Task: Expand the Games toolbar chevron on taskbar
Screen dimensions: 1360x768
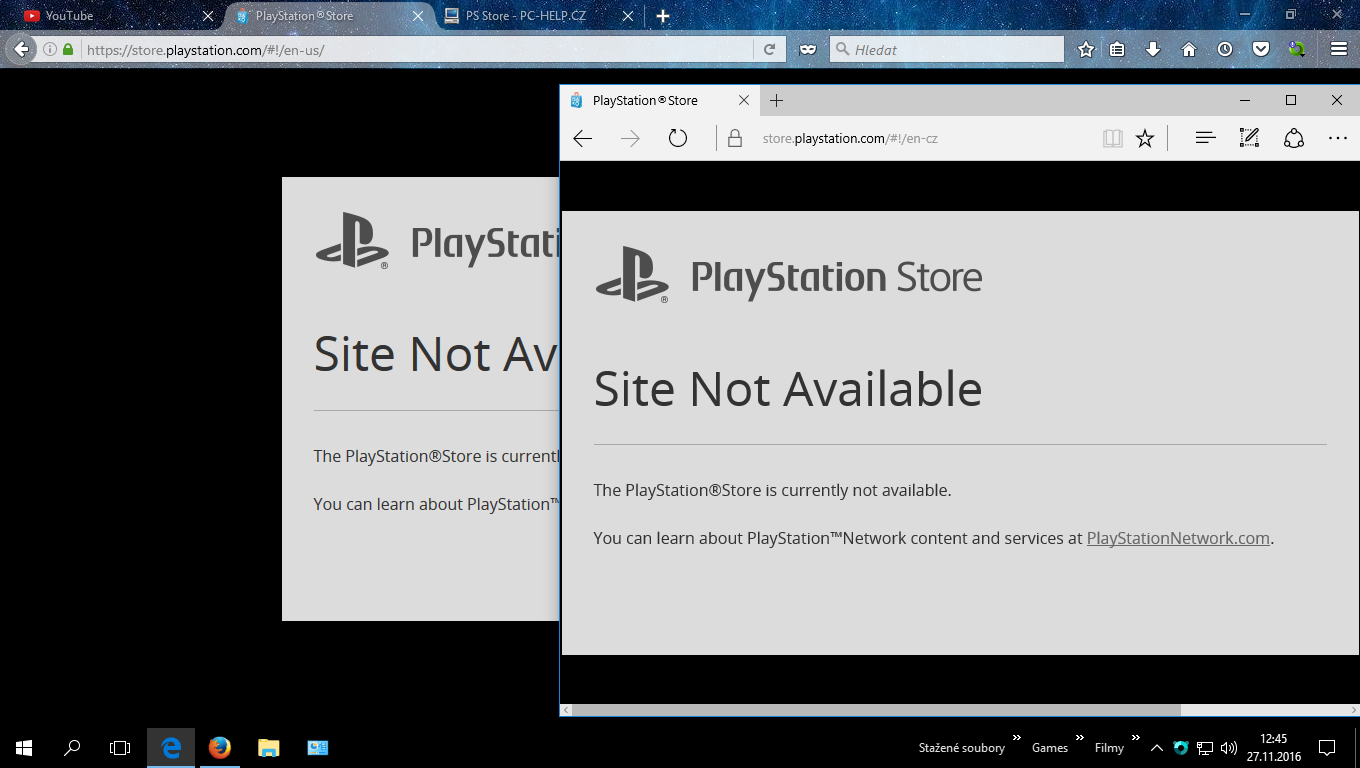Action: (x=1080, y=739)
